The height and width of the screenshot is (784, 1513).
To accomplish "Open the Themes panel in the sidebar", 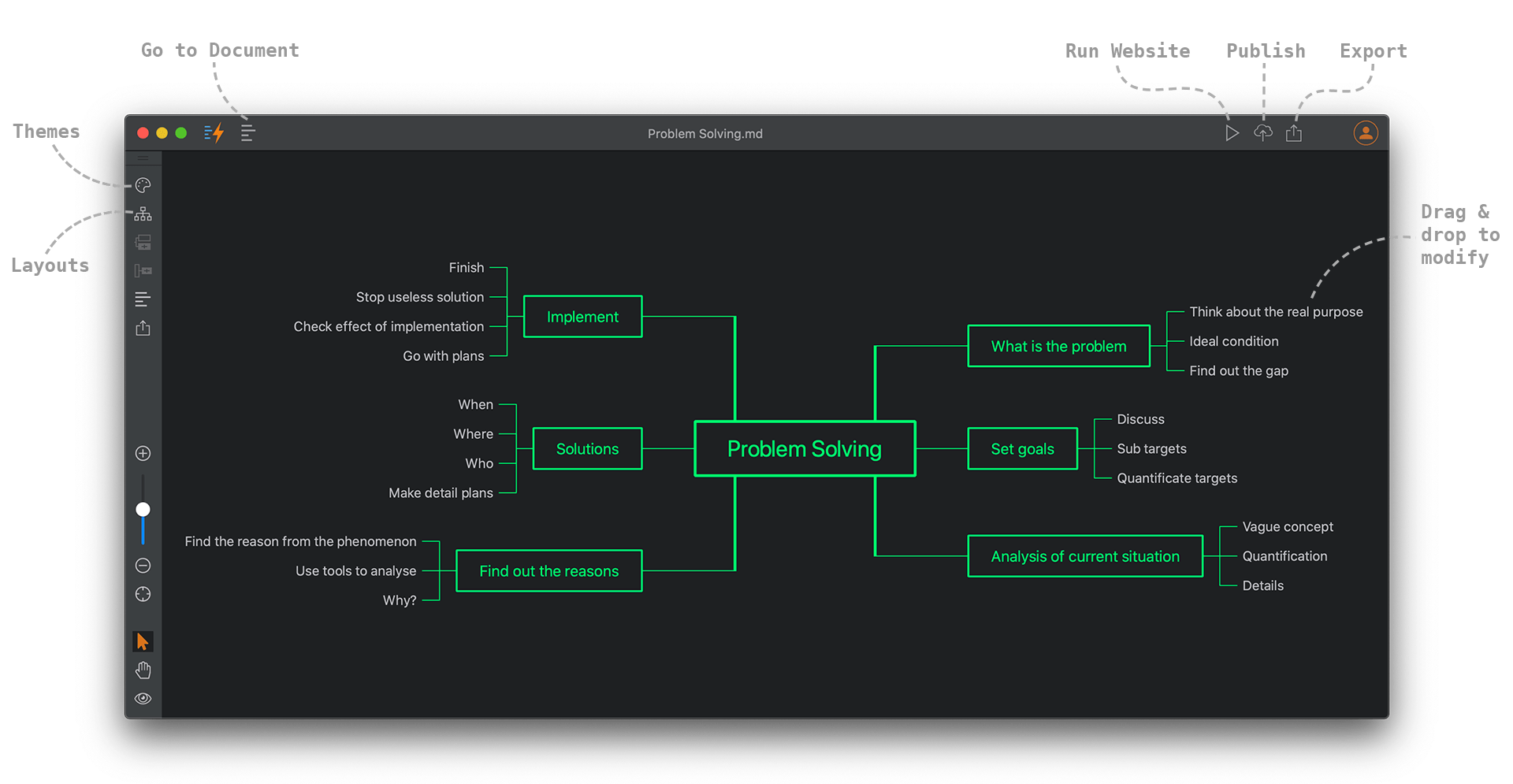I will (143, 185).
